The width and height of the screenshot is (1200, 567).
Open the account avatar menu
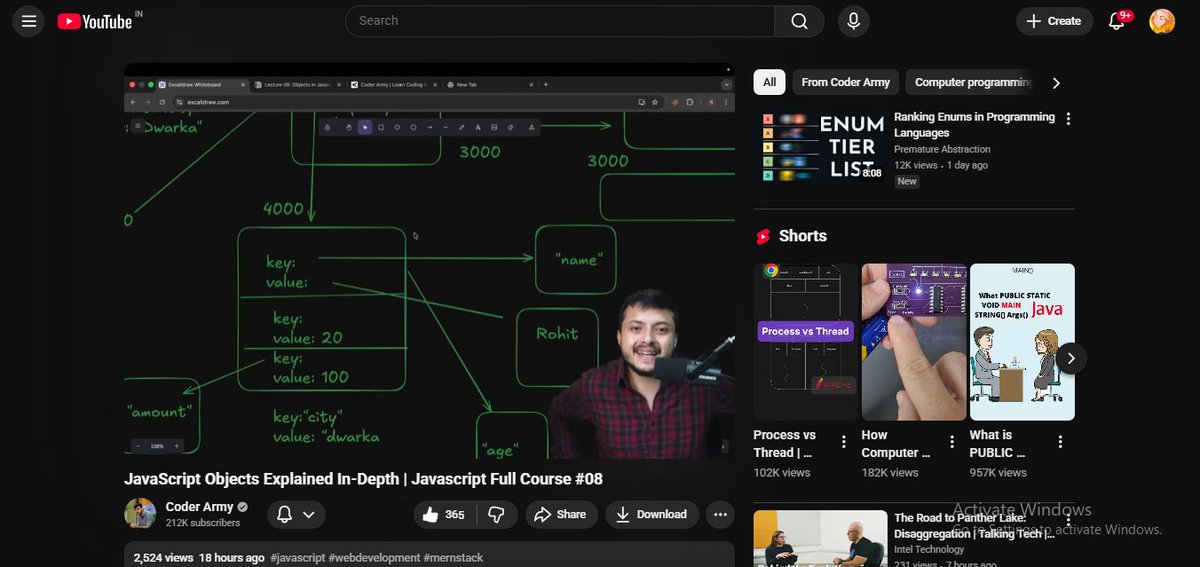click(x=1162, y=21)
